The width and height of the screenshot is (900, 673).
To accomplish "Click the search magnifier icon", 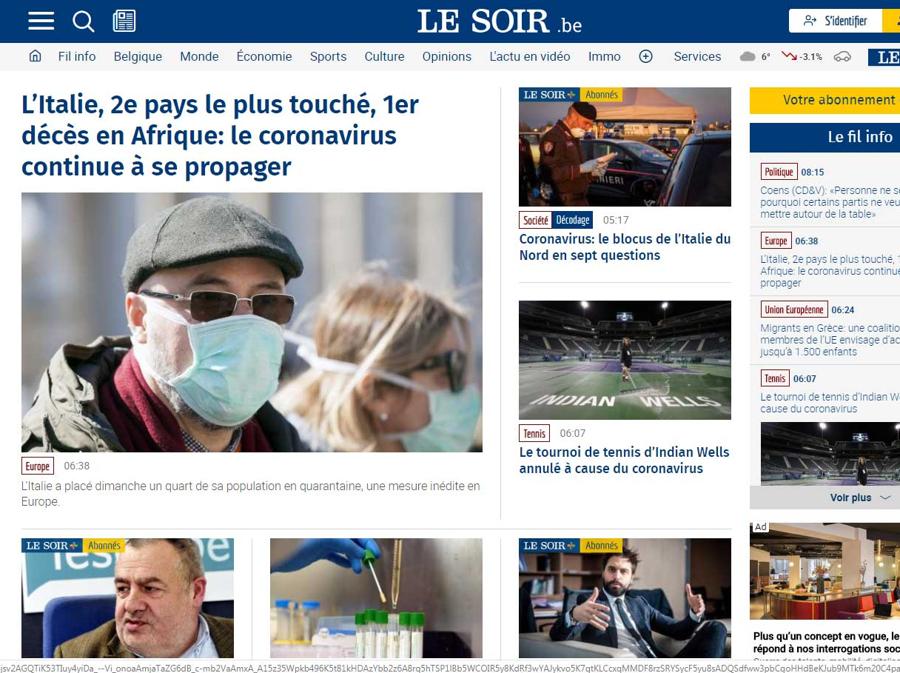I will (x=83, y=21).
